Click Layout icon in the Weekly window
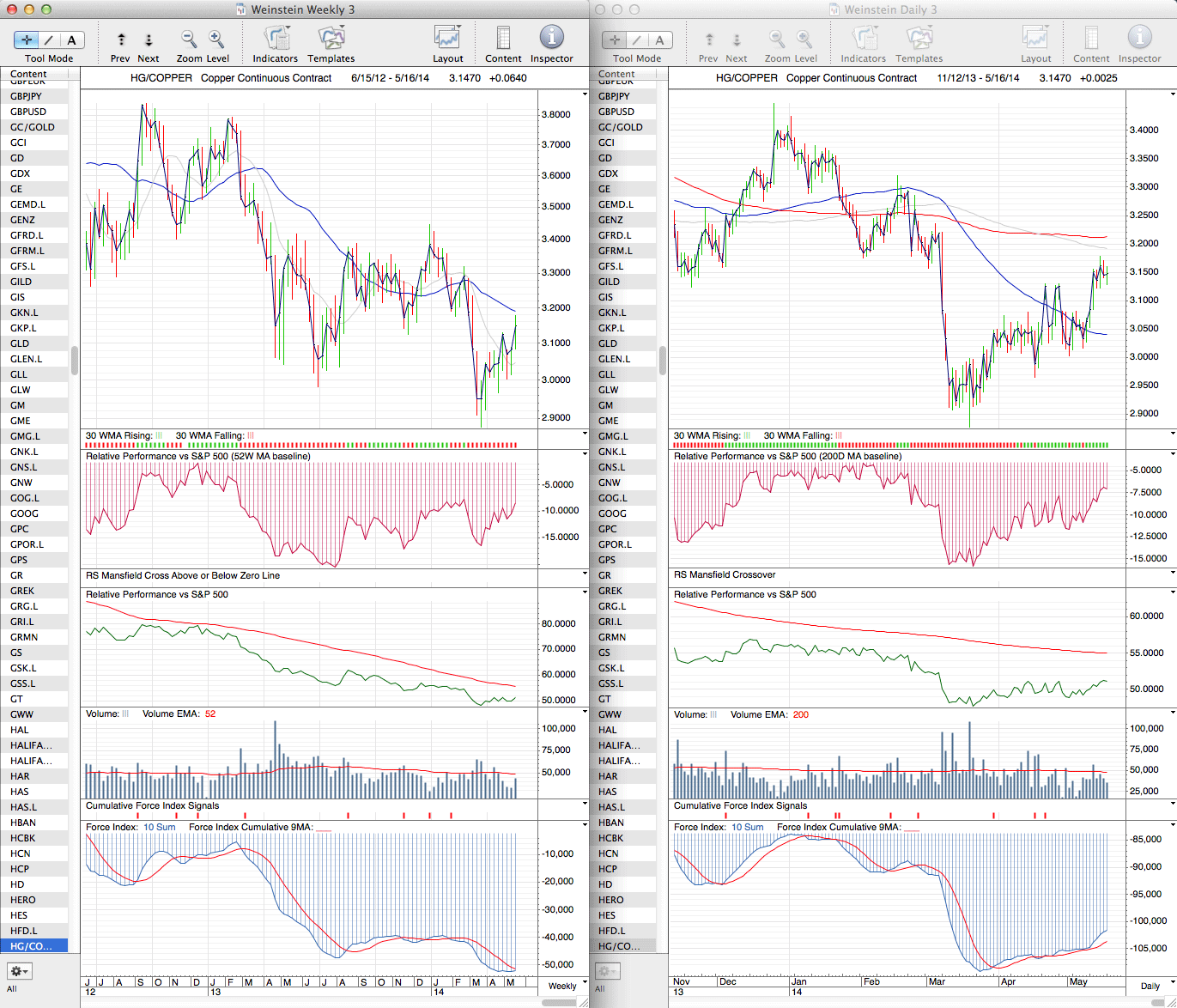The height and width of the screenshot is (1008, 1177). pos(447,39)
